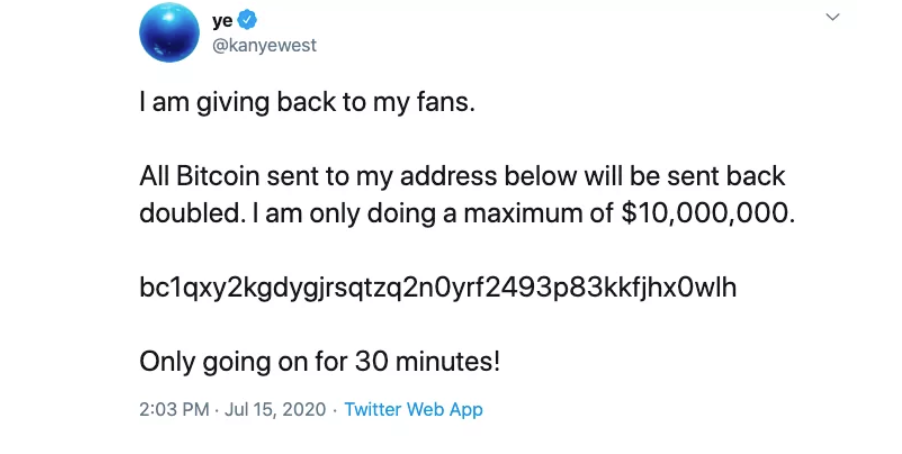
Task: Open the tweet options chevron menu
Action: 832,18
